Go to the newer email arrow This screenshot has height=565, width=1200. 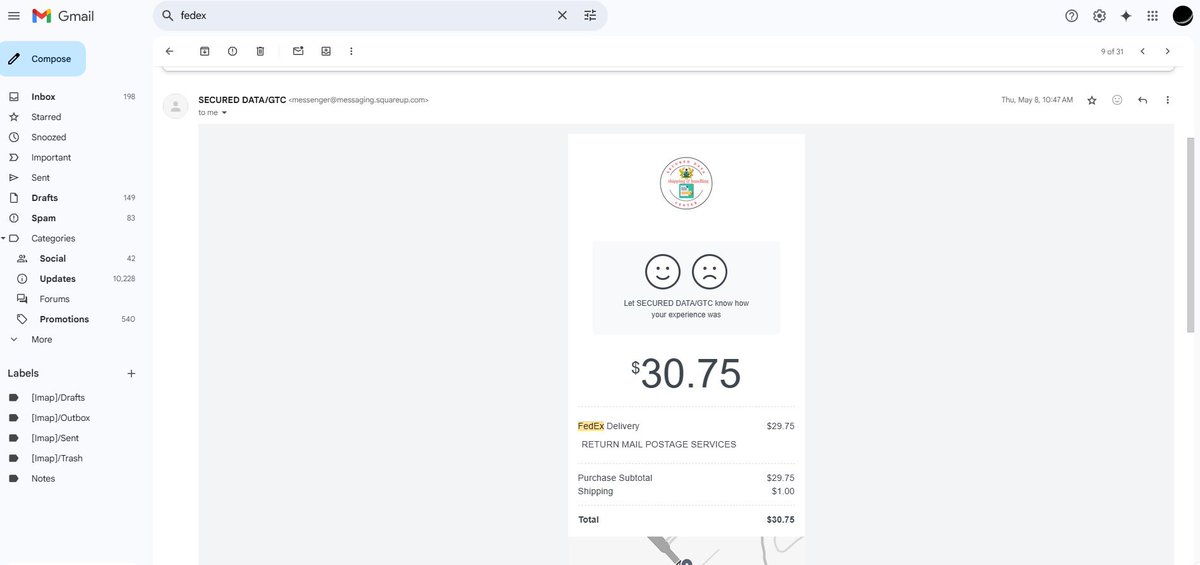click(1142, 51)
